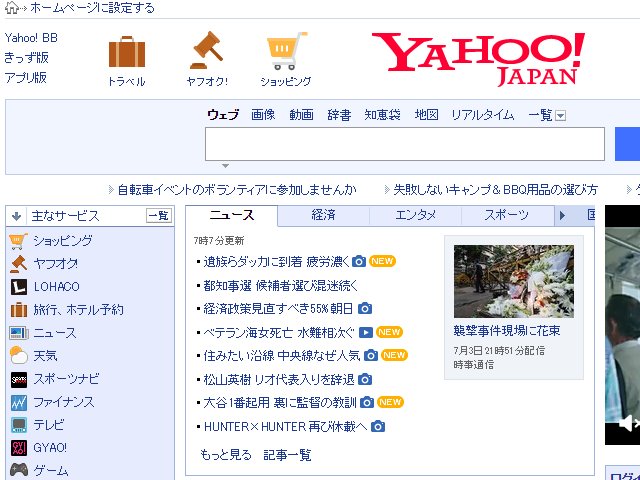Open the アプリ版 link

pos(26,77)
